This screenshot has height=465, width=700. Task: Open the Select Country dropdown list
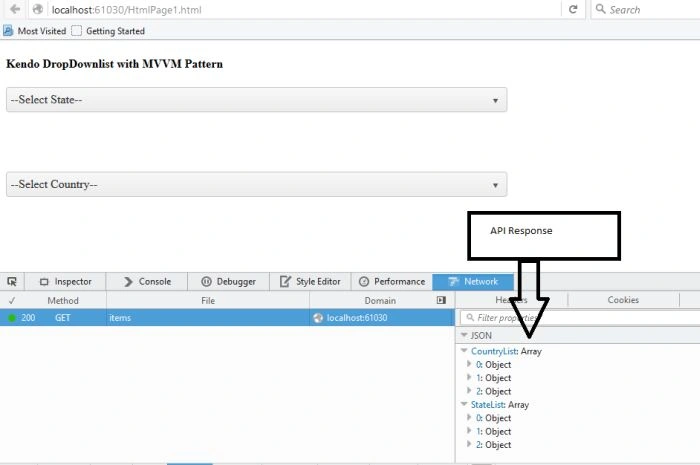[257, 184]
